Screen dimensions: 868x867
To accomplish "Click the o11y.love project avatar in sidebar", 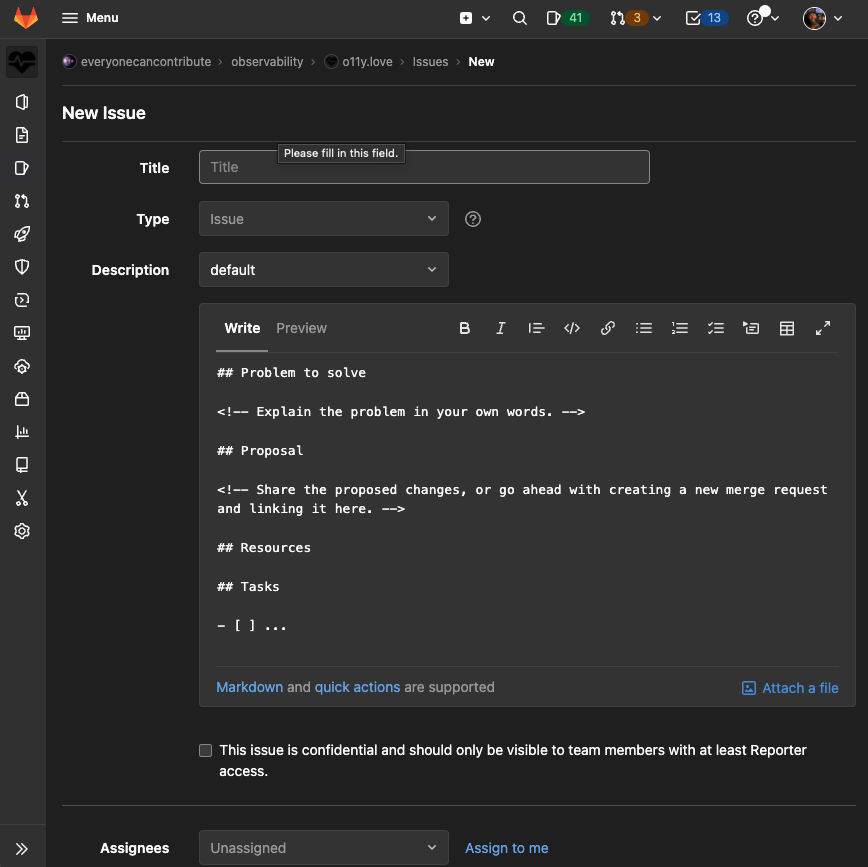I will coord(22,62).
